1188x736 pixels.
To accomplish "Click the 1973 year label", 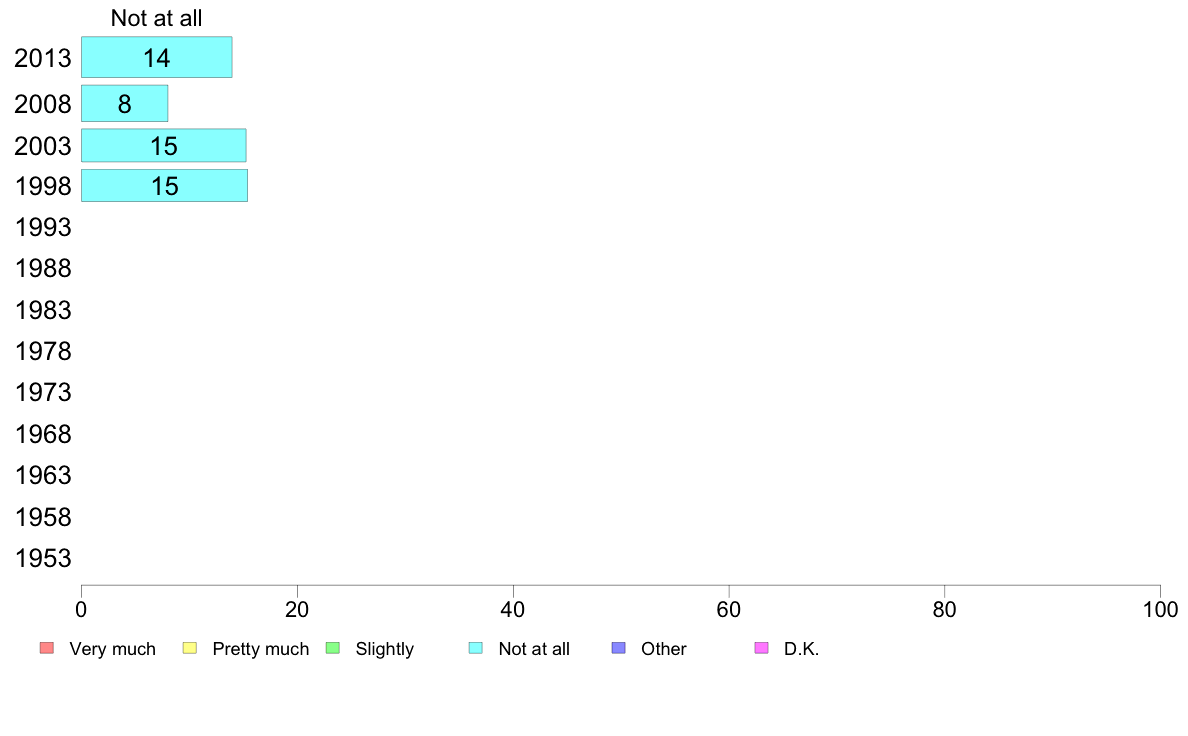I will [x=43, y=393].
